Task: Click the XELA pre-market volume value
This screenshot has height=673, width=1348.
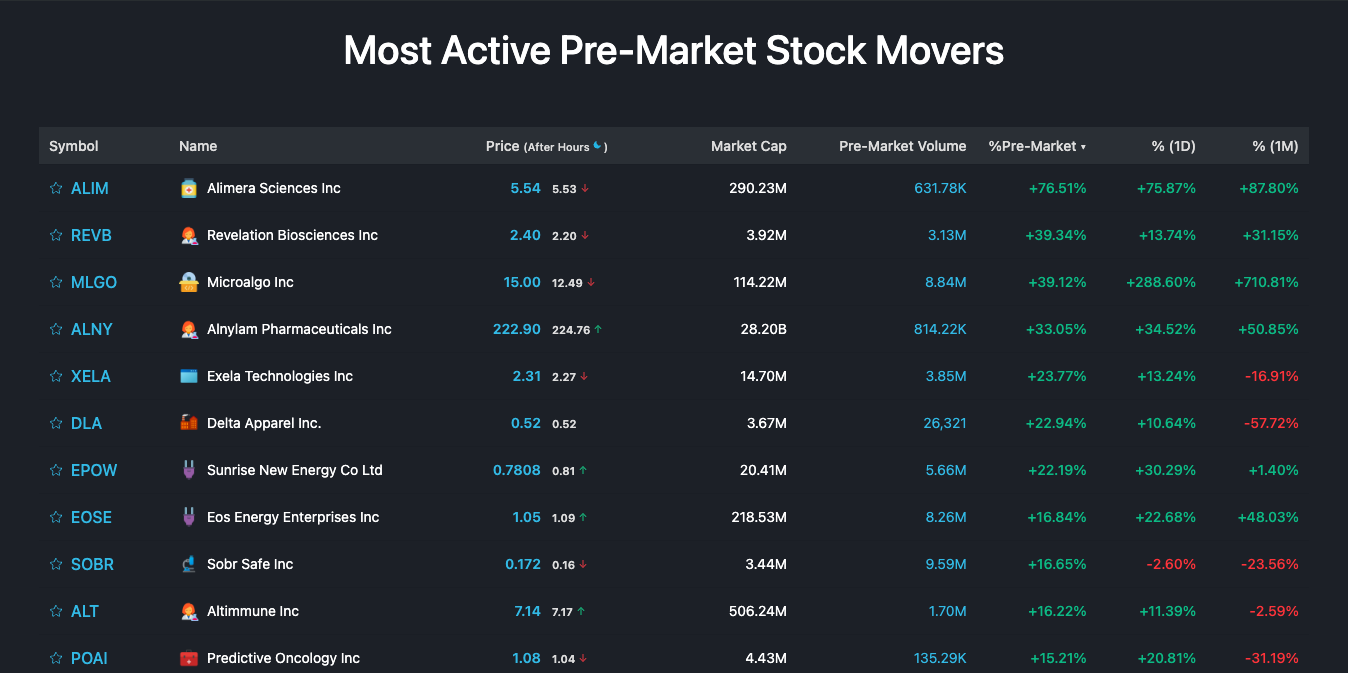Action: pos(945,376)
